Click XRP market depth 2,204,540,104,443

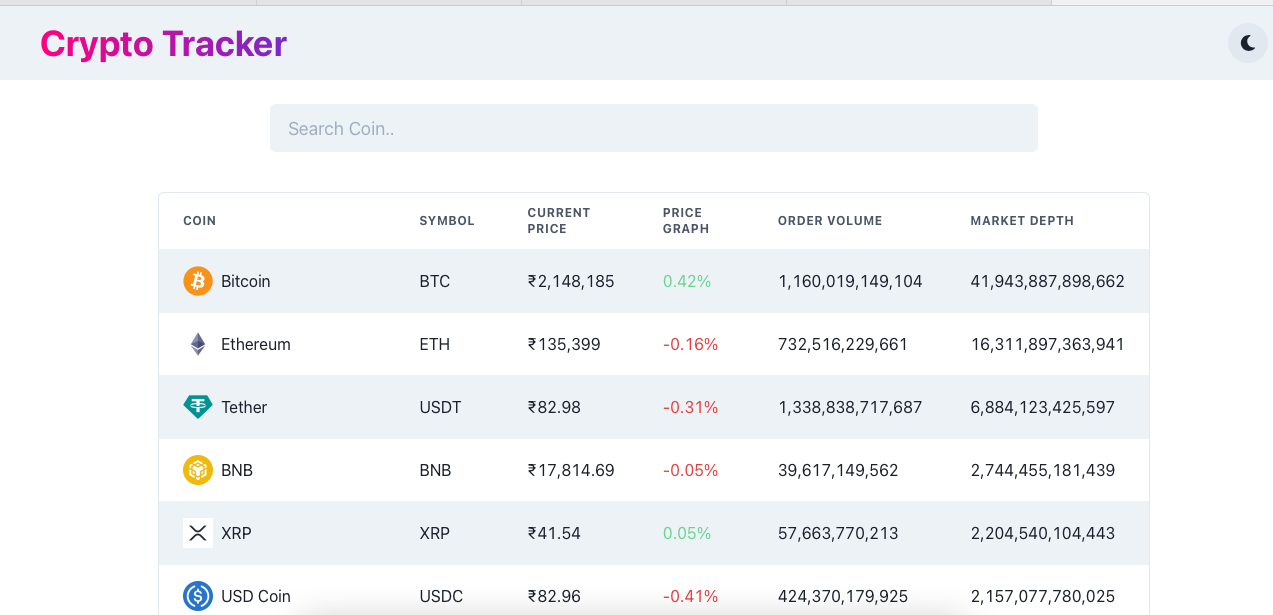click(x=1042, y=533)
